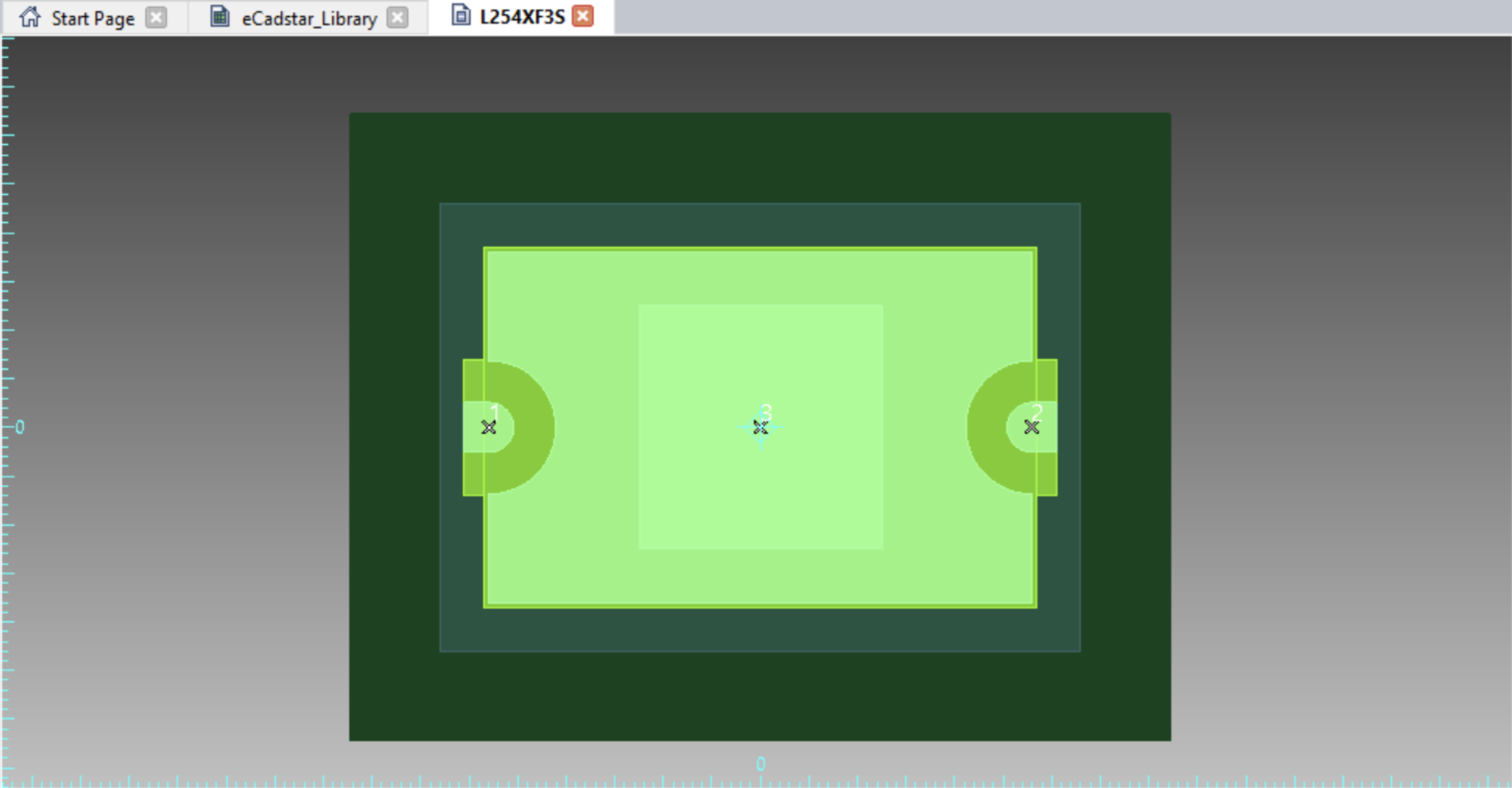Click the footprint document icon on L254XF3S tab
Screen dimensions: 1512x788
pos(461,16)
